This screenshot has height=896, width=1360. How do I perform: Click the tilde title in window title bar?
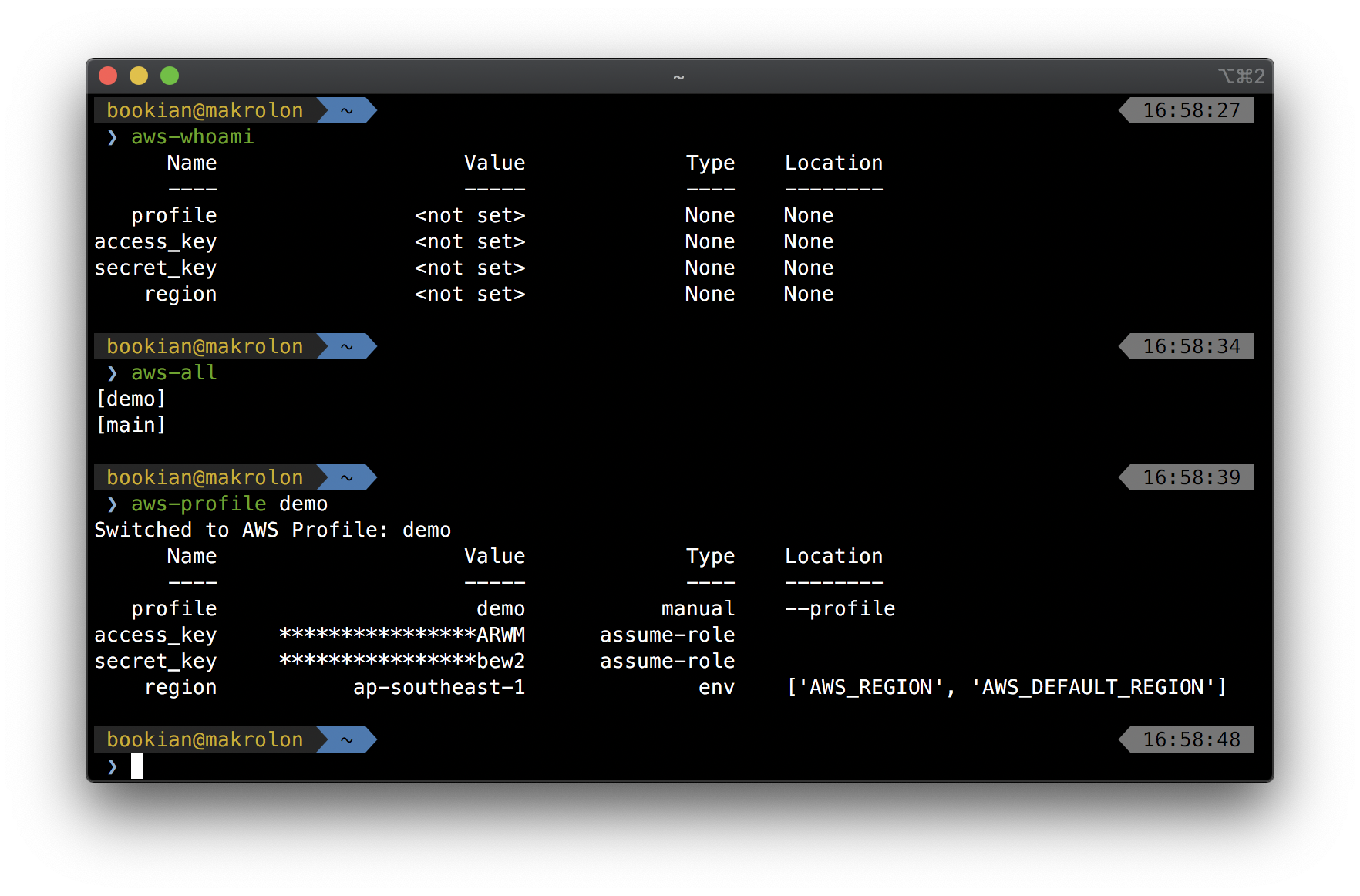[678, 77]
